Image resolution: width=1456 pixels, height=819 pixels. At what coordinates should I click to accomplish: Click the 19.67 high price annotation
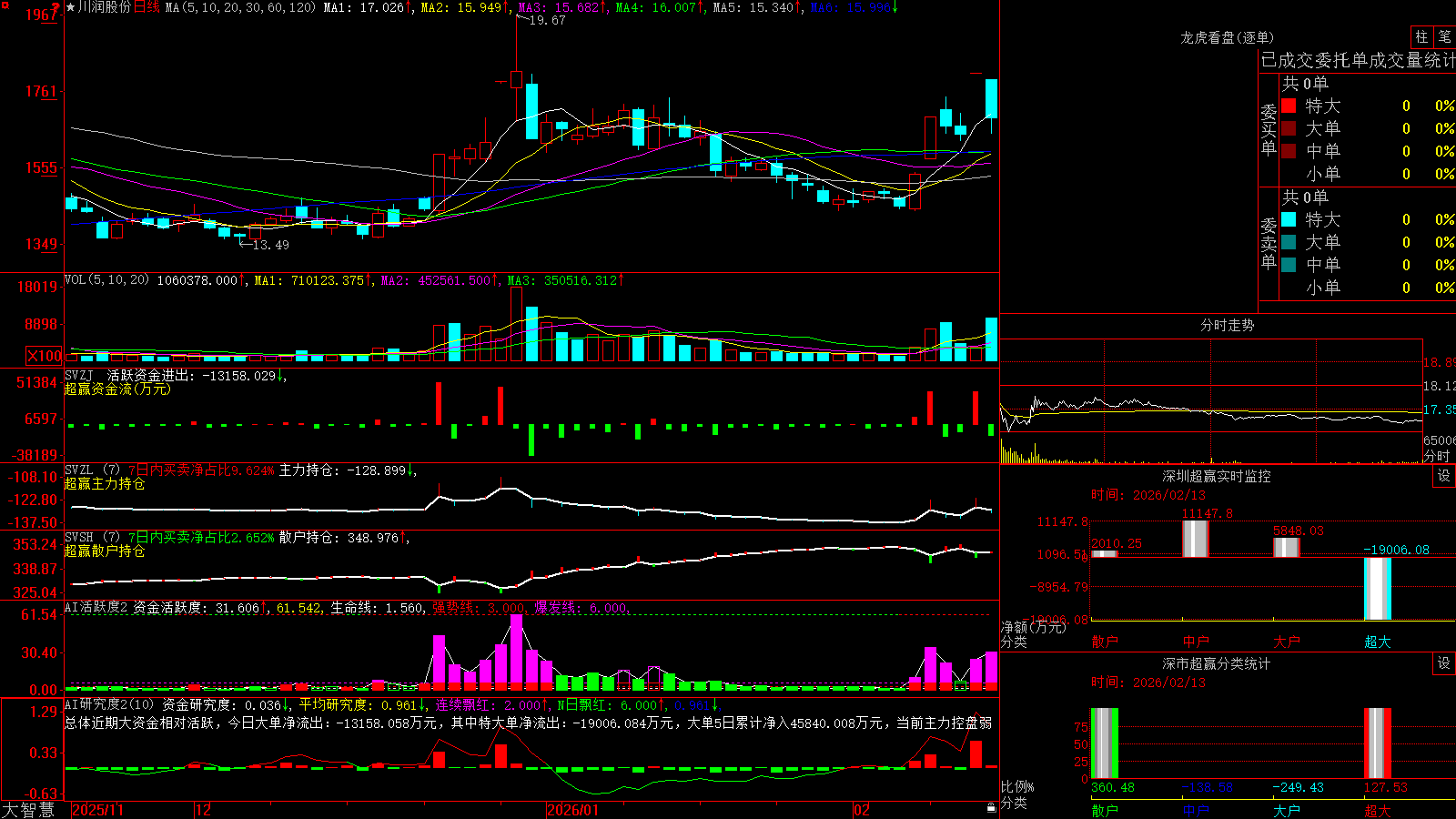547,20
